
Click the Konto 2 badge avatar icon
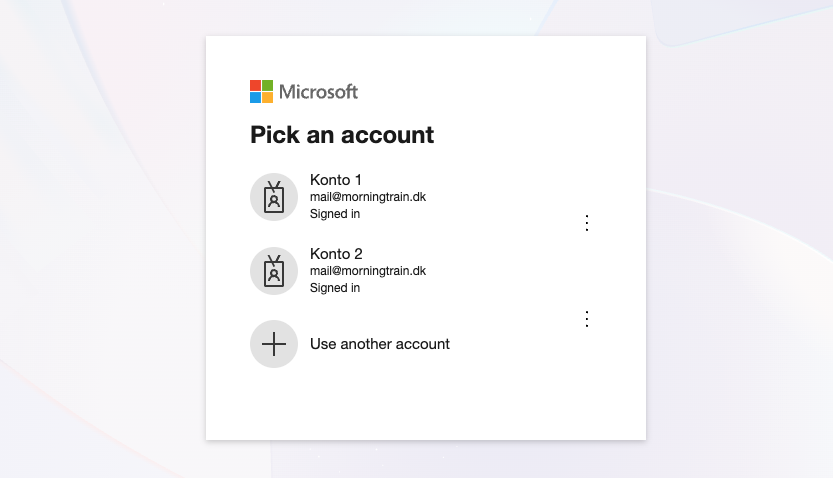coord(274,271)
